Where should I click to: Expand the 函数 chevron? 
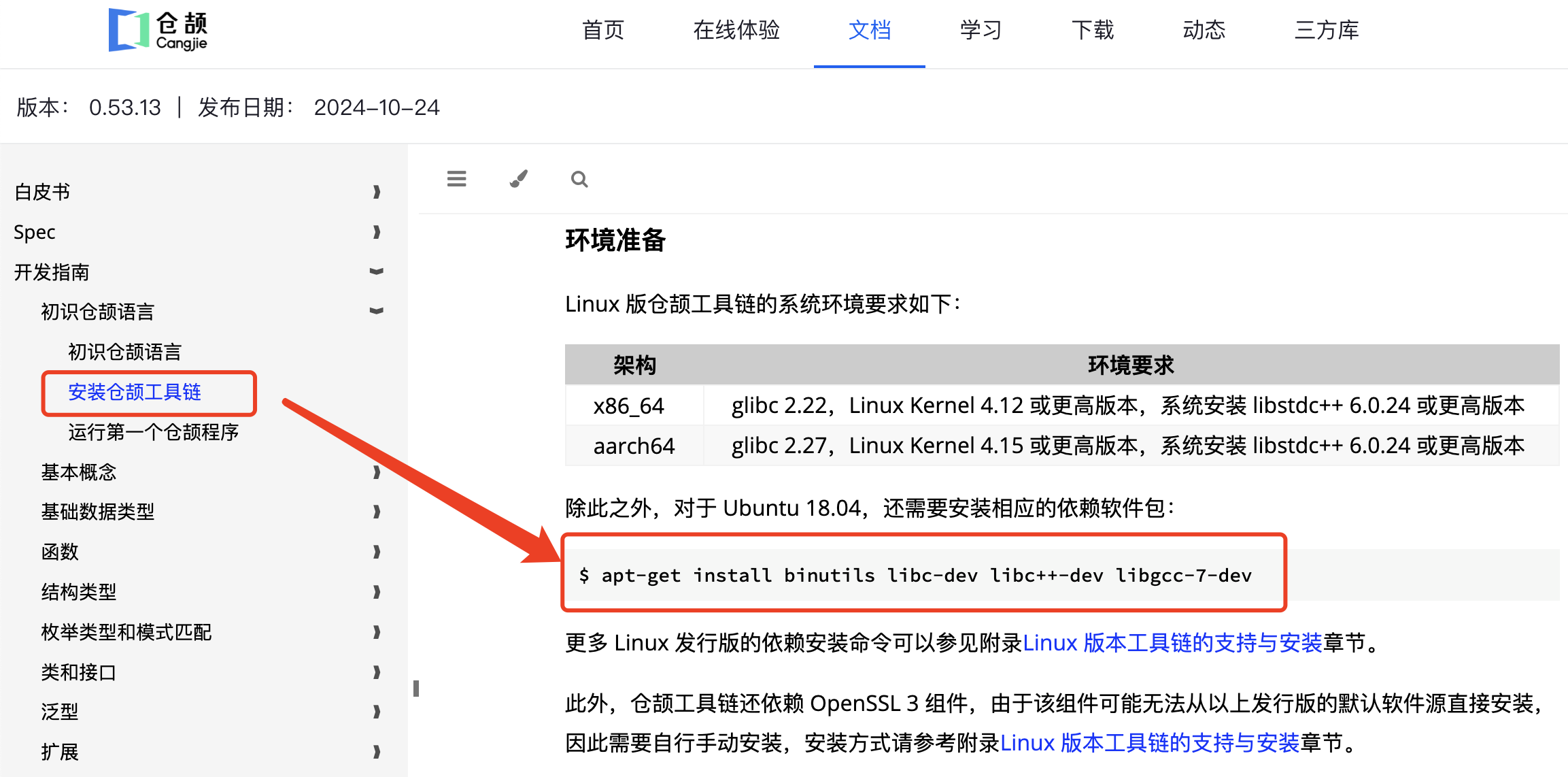(x=377, y=551)
